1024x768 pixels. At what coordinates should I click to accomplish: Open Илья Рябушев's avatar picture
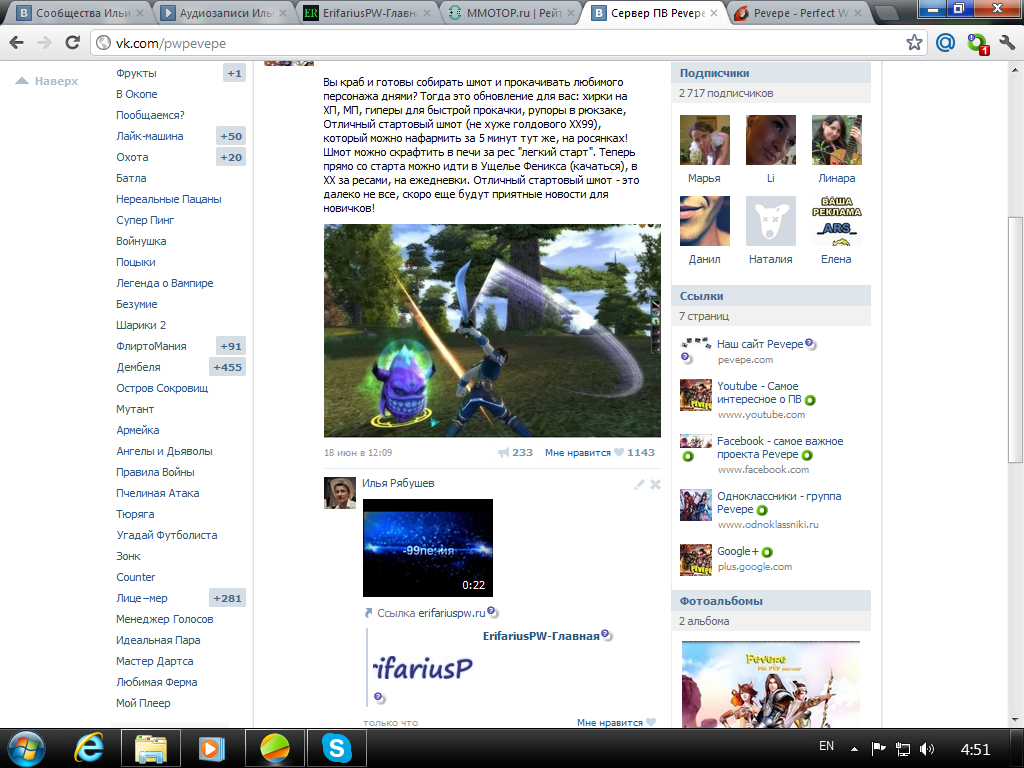click(x=340, y=493)
